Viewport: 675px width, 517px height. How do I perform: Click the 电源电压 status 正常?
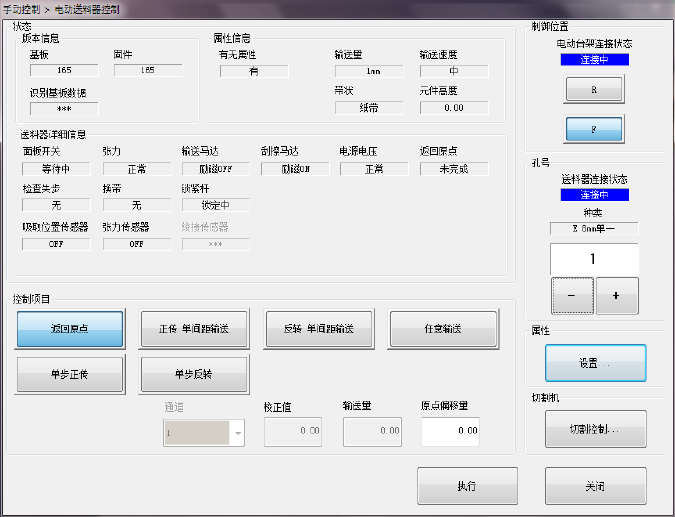[x=374, y=169]
